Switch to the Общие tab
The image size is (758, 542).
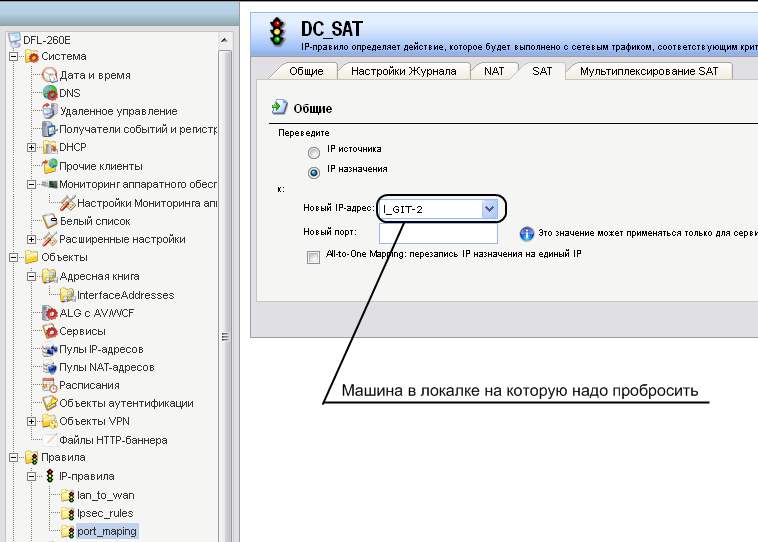[x=305, y=71]
